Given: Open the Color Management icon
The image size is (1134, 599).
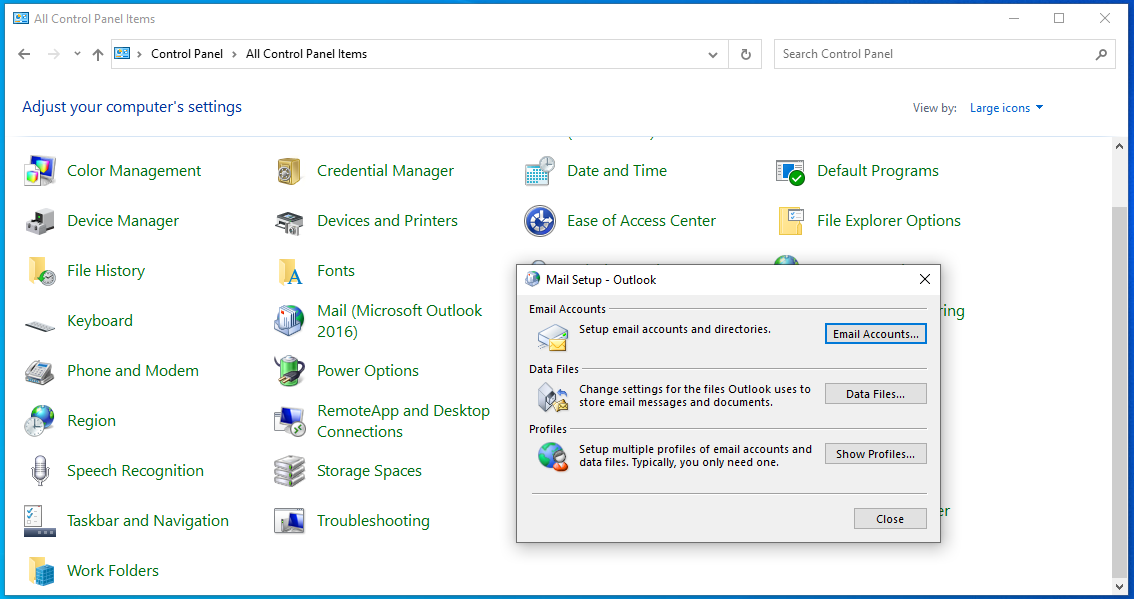Looking at the screenshot, I should [40, 171].
